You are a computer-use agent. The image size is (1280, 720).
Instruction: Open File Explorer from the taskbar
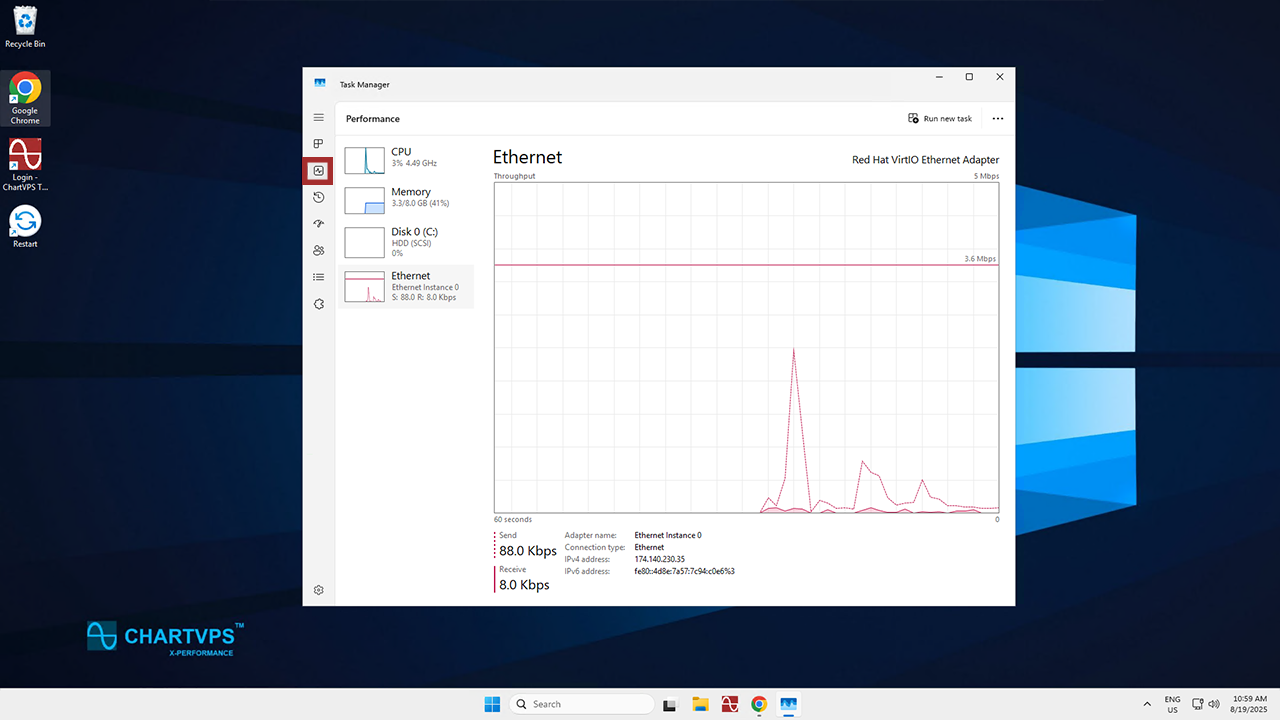[701, 704]
